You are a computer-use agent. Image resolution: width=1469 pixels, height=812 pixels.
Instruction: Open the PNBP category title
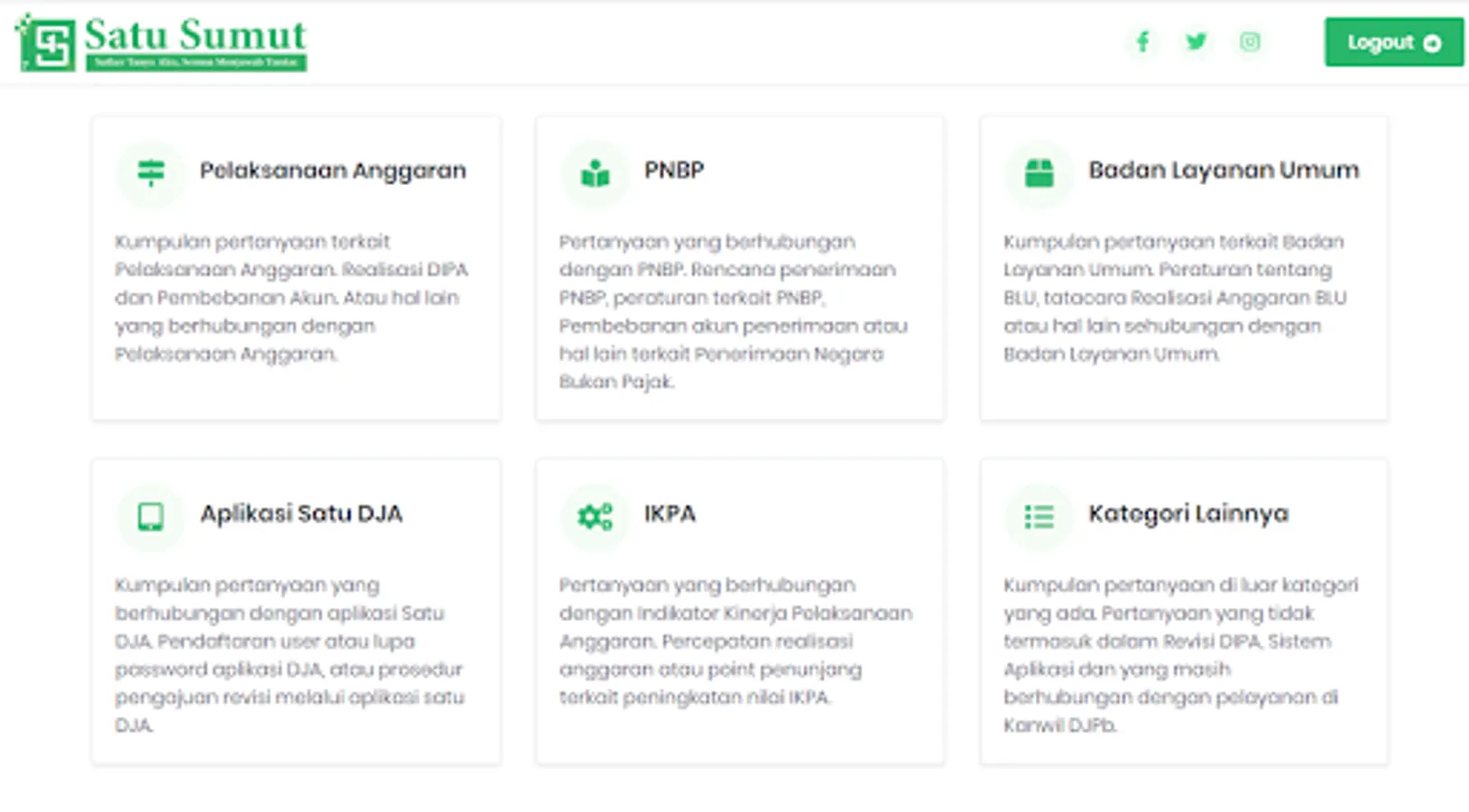pos(674,171)
